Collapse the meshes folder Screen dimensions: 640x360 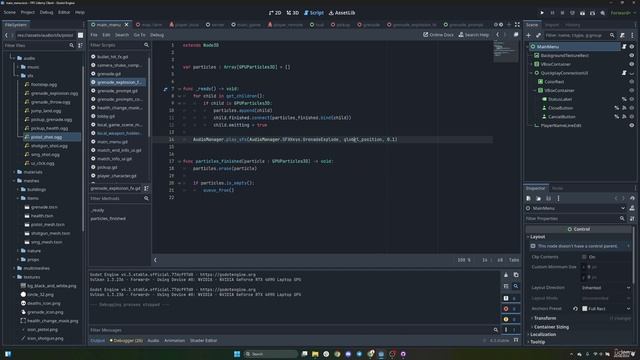pyautogui.click(x=13, y=181)
